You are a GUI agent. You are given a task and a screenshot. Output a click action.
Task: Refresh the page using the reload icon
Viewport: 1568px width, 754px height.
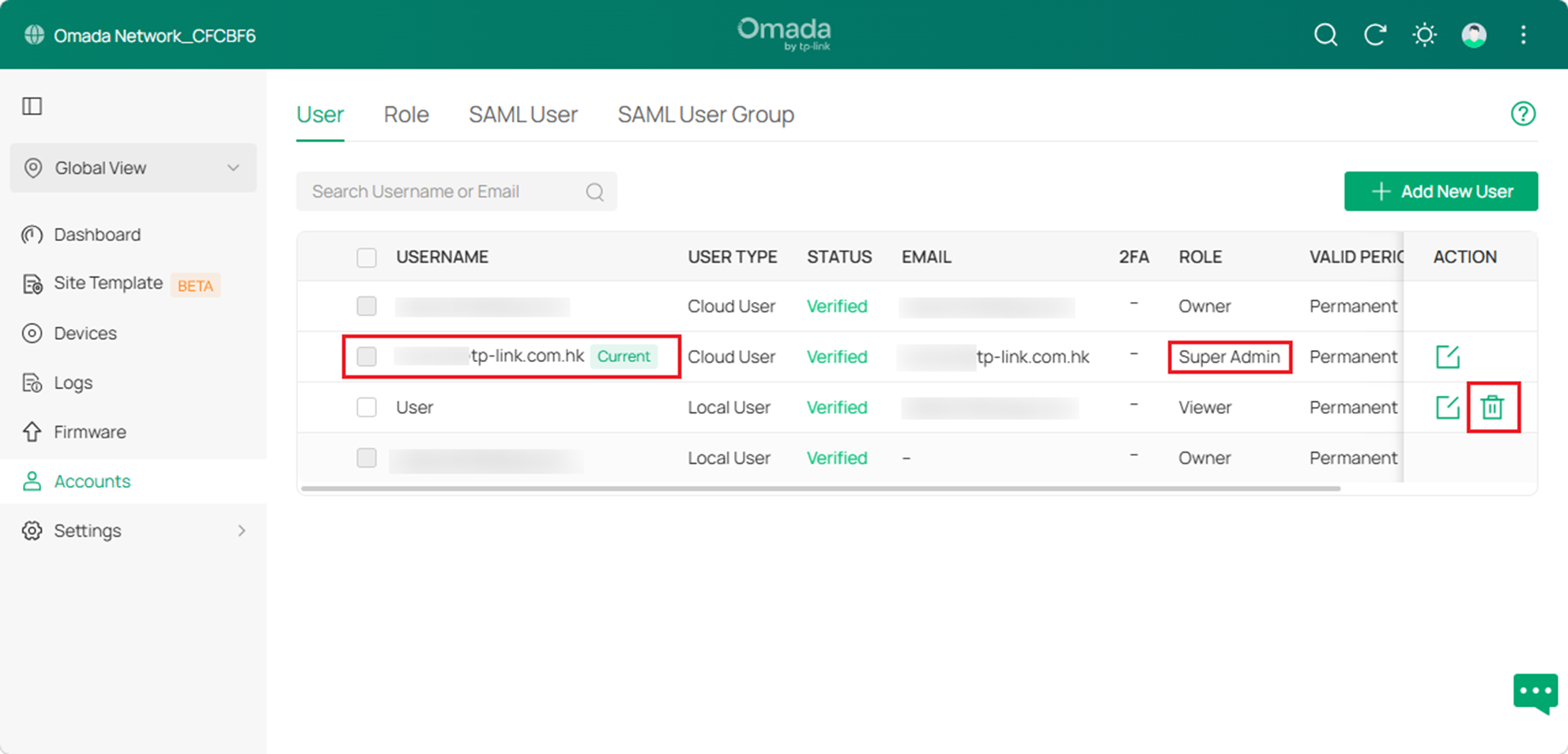pos(1375,35)
